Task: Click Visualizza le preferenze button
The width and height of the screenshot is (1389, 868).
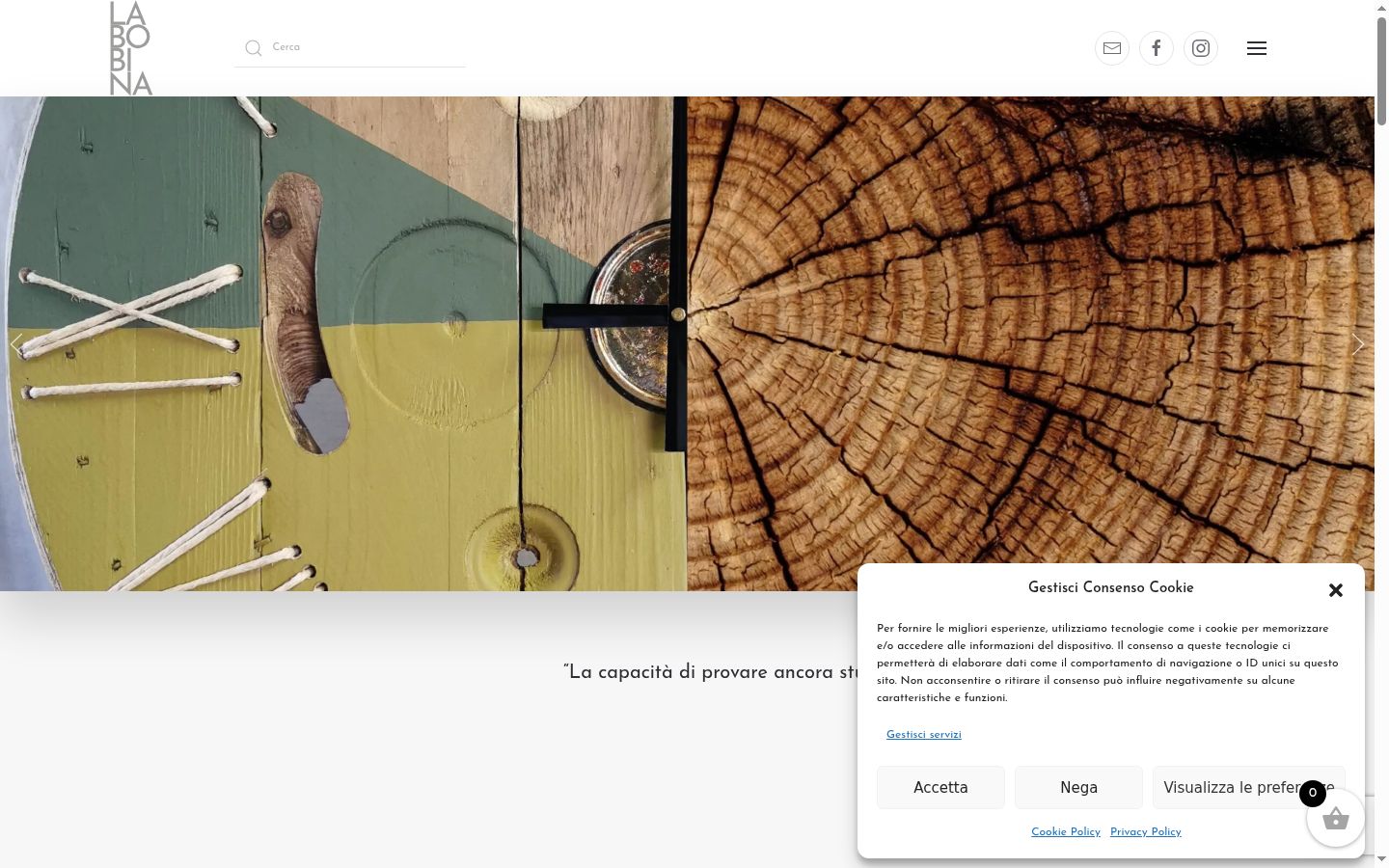Action: tap(1248, 788)
